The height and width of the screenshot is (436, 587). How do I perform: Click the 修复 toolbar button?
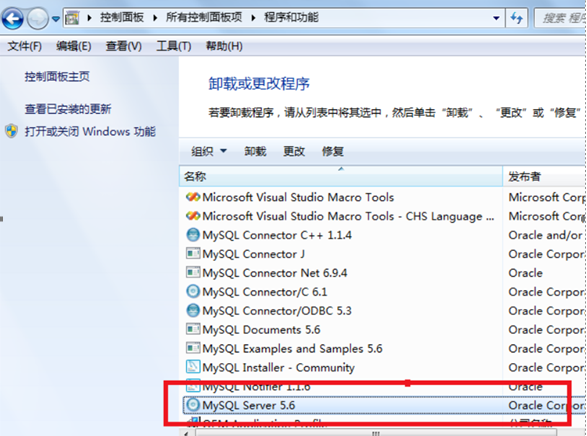[x=333, y=151]
